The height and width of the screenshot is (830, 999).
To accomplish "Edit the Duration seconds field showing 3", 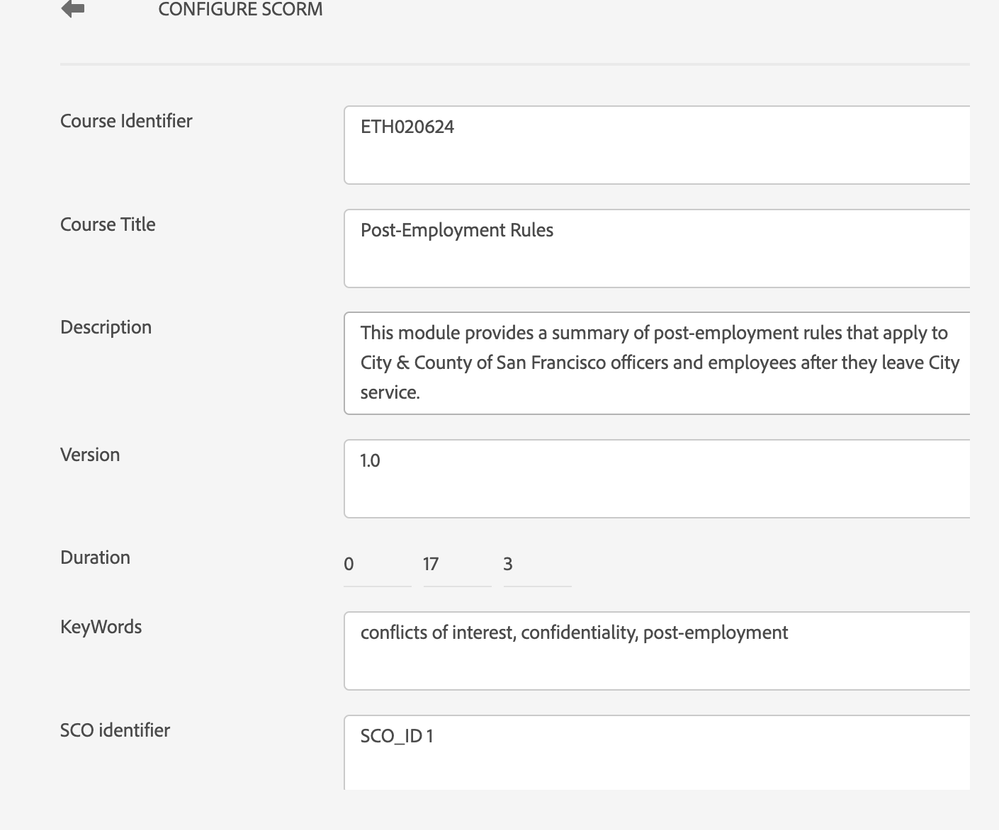I will point(536,565).
